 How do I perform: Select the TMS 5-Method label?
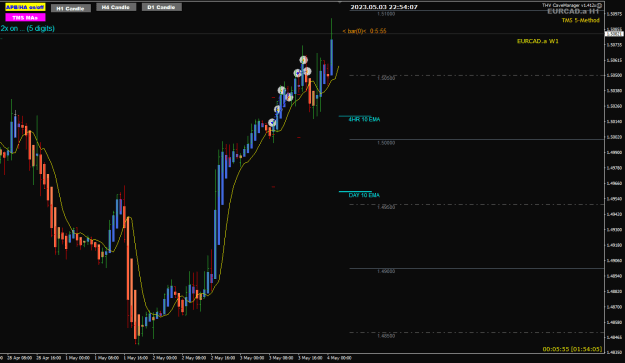coord(580,20)
